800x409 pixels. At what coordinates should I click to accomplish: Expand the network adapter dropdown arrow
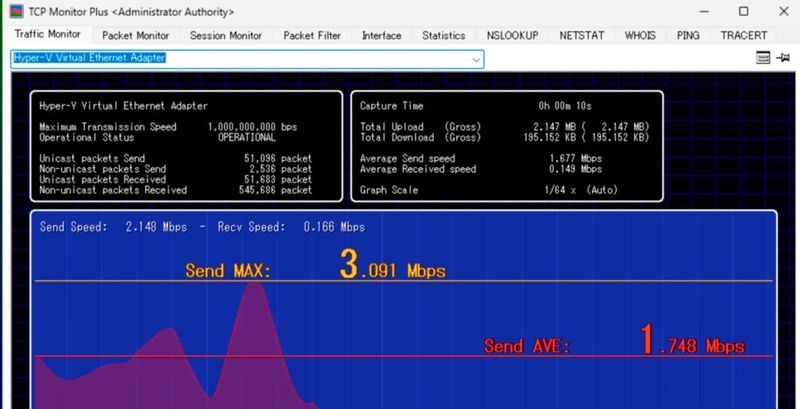coord(476,60)
